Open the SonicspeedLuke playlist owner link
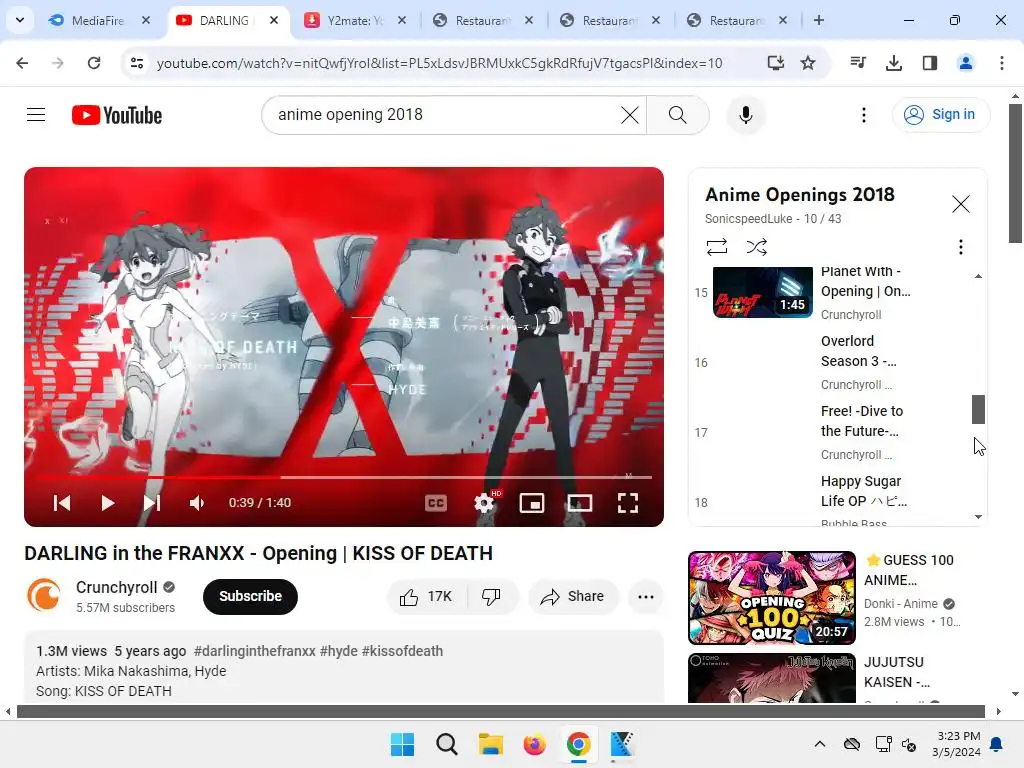1024x768 pixels. tap(748, 219)
